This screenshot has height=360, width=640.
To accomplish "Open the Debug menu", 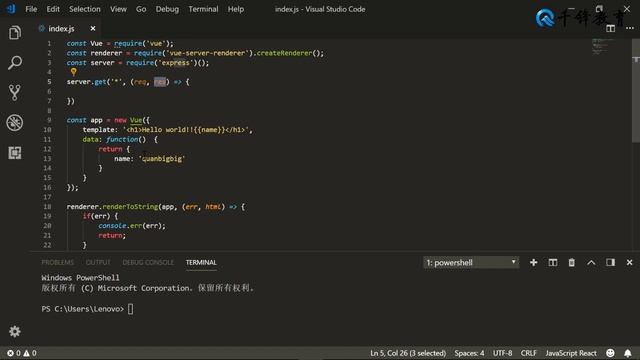I will pyautogui.click(x=167, y=9).
